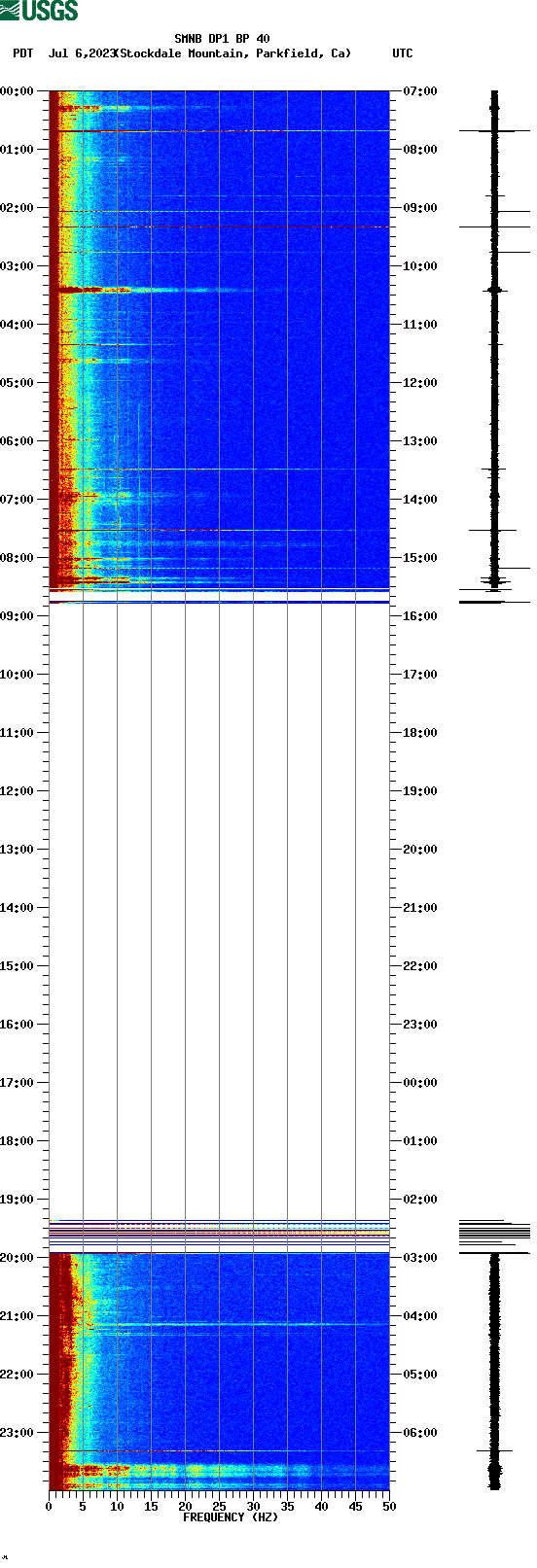Click '15:00' on the left PDT axis
The image size is (537, 1568).
click(x=17, y=966)
